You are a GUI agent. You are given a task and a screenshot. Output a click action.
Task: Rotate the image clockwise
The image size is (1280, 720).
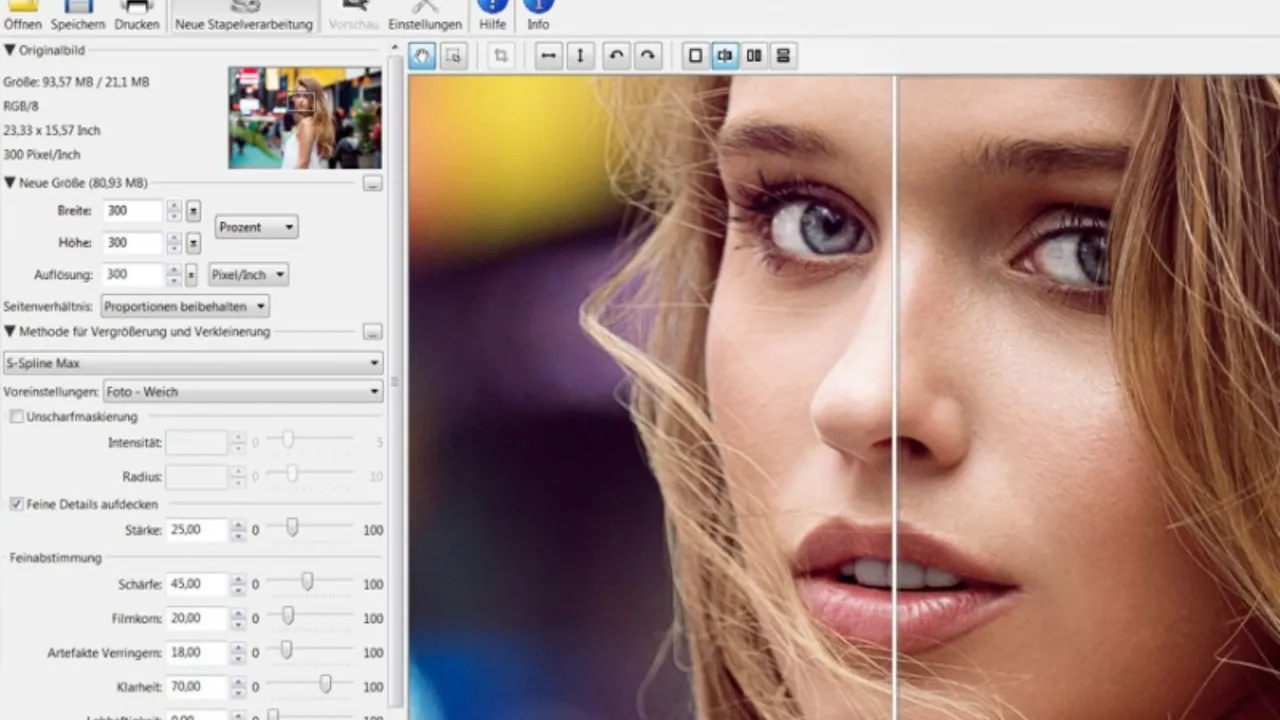648,56
